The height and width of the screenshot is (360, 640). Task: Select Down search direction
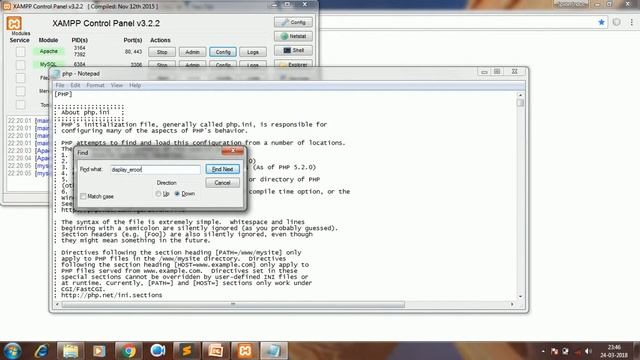pos(177,194)
